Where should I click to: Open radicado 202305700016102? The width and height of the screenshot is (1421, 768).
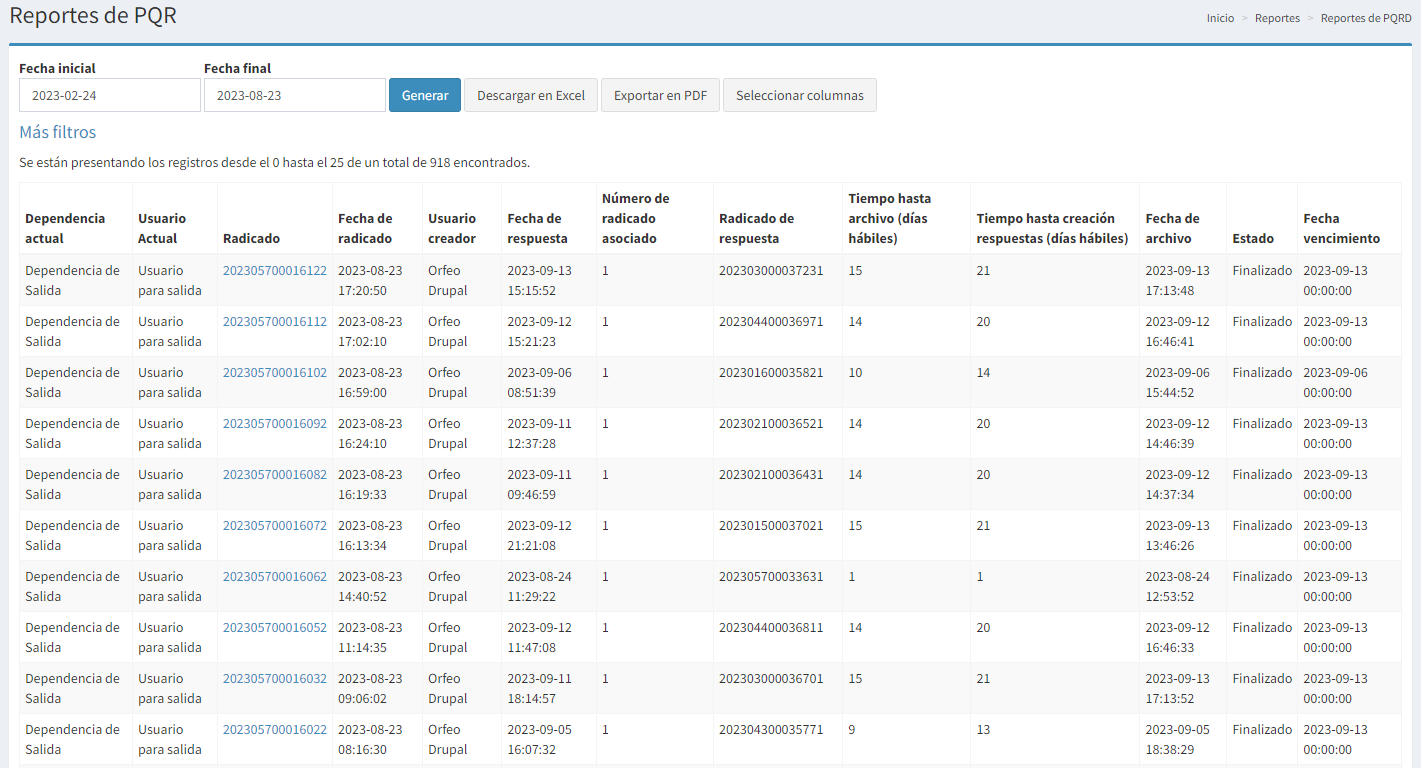click(x=274, y=372)
